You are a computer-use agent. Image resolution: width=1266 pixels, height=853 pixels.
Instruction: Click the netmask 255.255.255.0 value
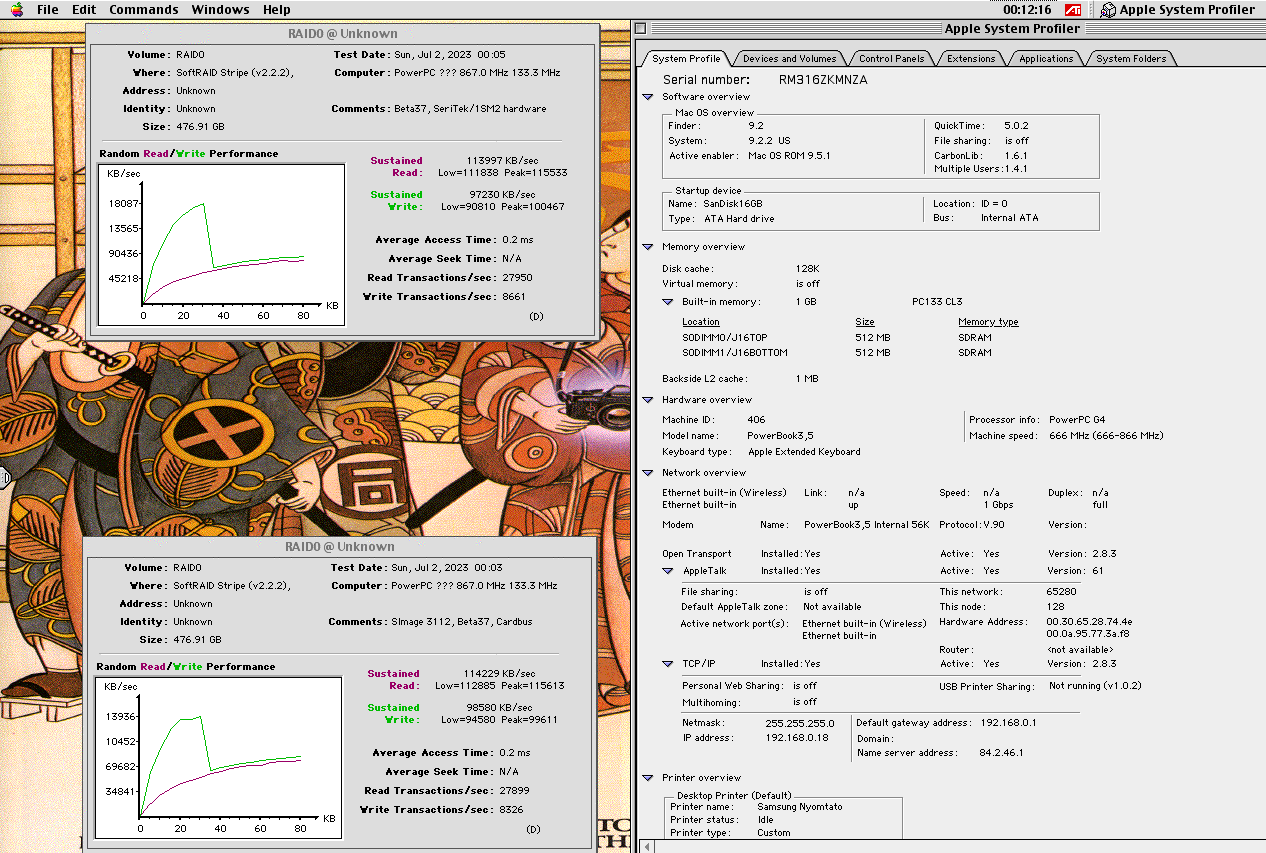pos(801,722)
